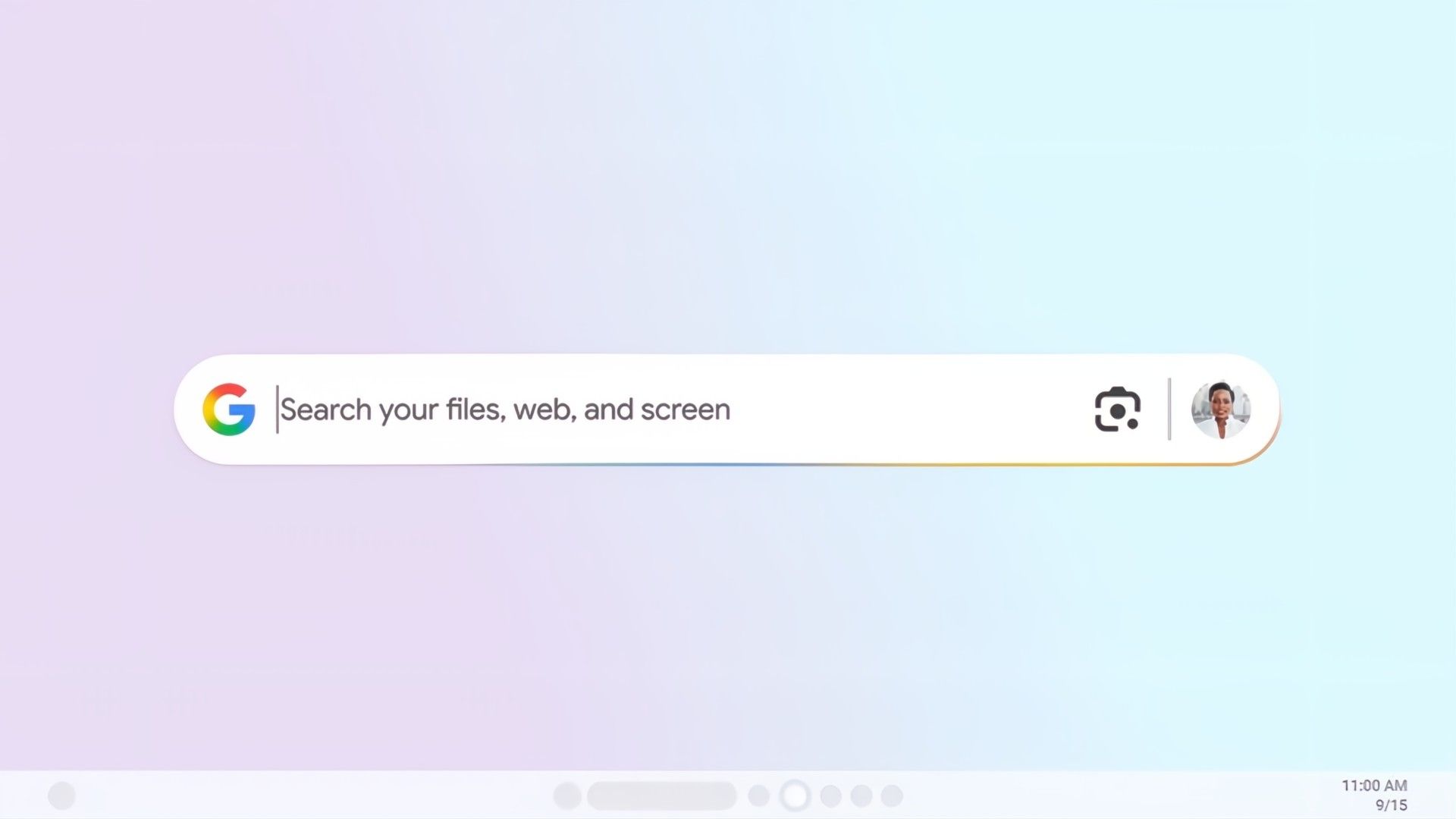Viewport: 1456px width, 819px height.
Task: Open Google Lens camera search icon
Action: pos(1117,409)
